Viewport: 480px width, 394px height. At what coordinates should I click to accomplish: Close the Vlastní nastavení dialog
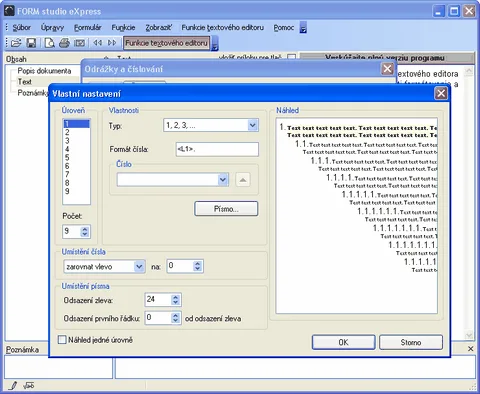click(x=441, y=93)
